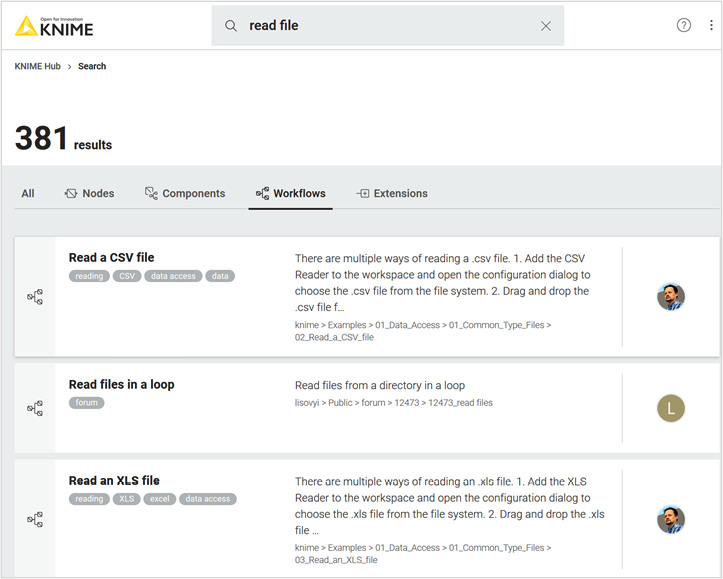723x579 pixels.
Task: Click path '02_Read_a_CSV_file'
Action: [x=334, y=337]
